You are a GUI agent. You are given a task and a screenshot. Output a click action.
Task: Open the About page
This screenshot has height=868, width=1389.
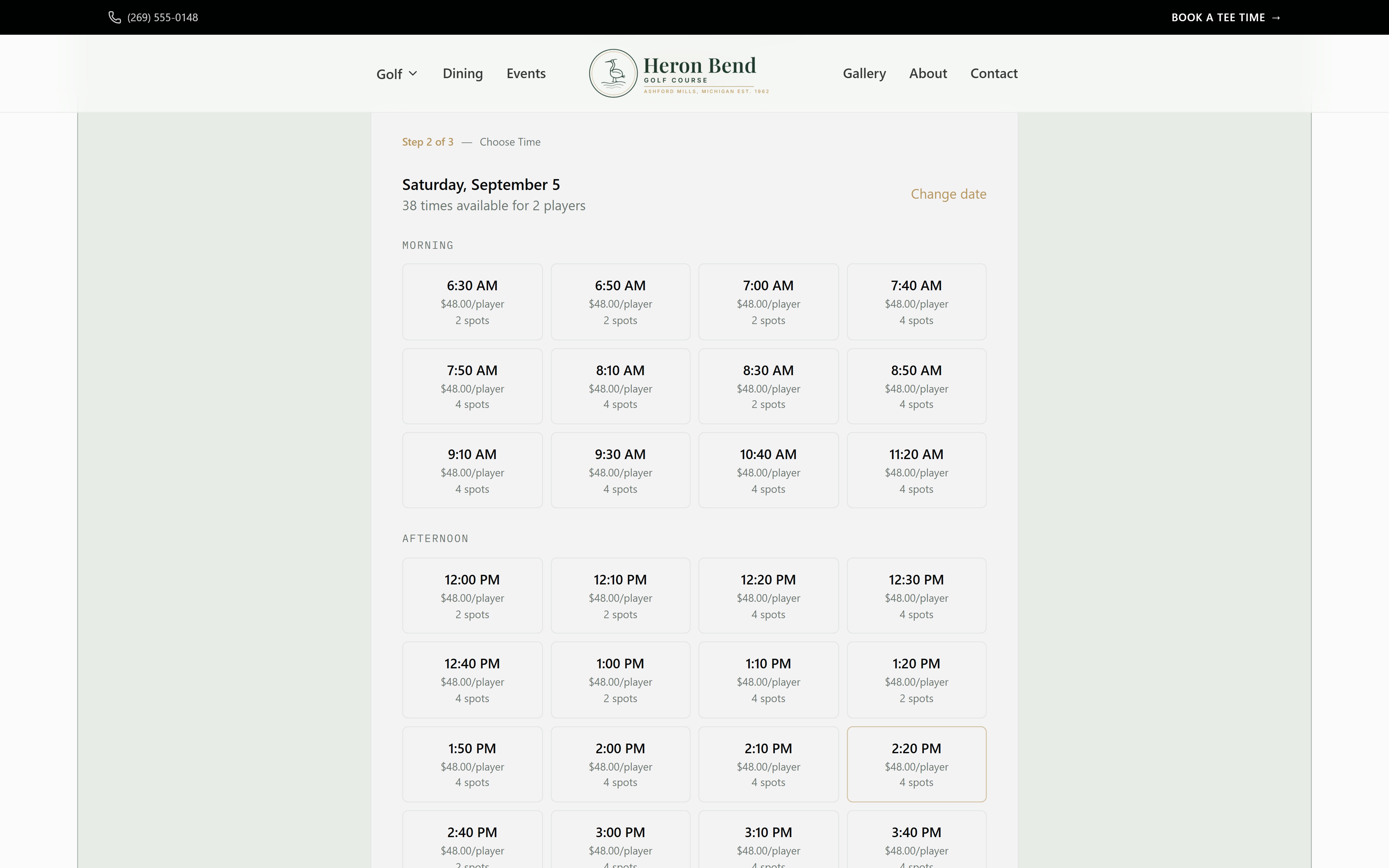coord(928,74)
